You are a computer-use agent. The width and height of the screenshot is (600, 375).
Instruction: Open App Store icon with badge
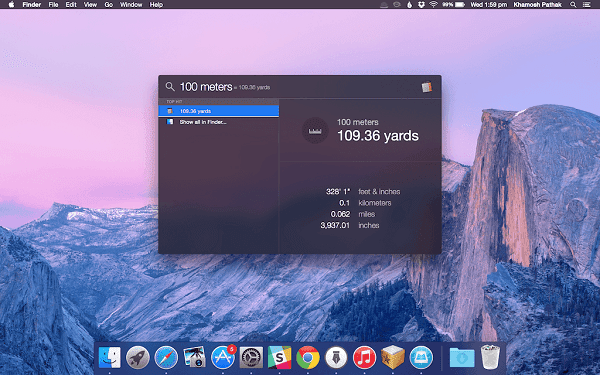[223, 357]
